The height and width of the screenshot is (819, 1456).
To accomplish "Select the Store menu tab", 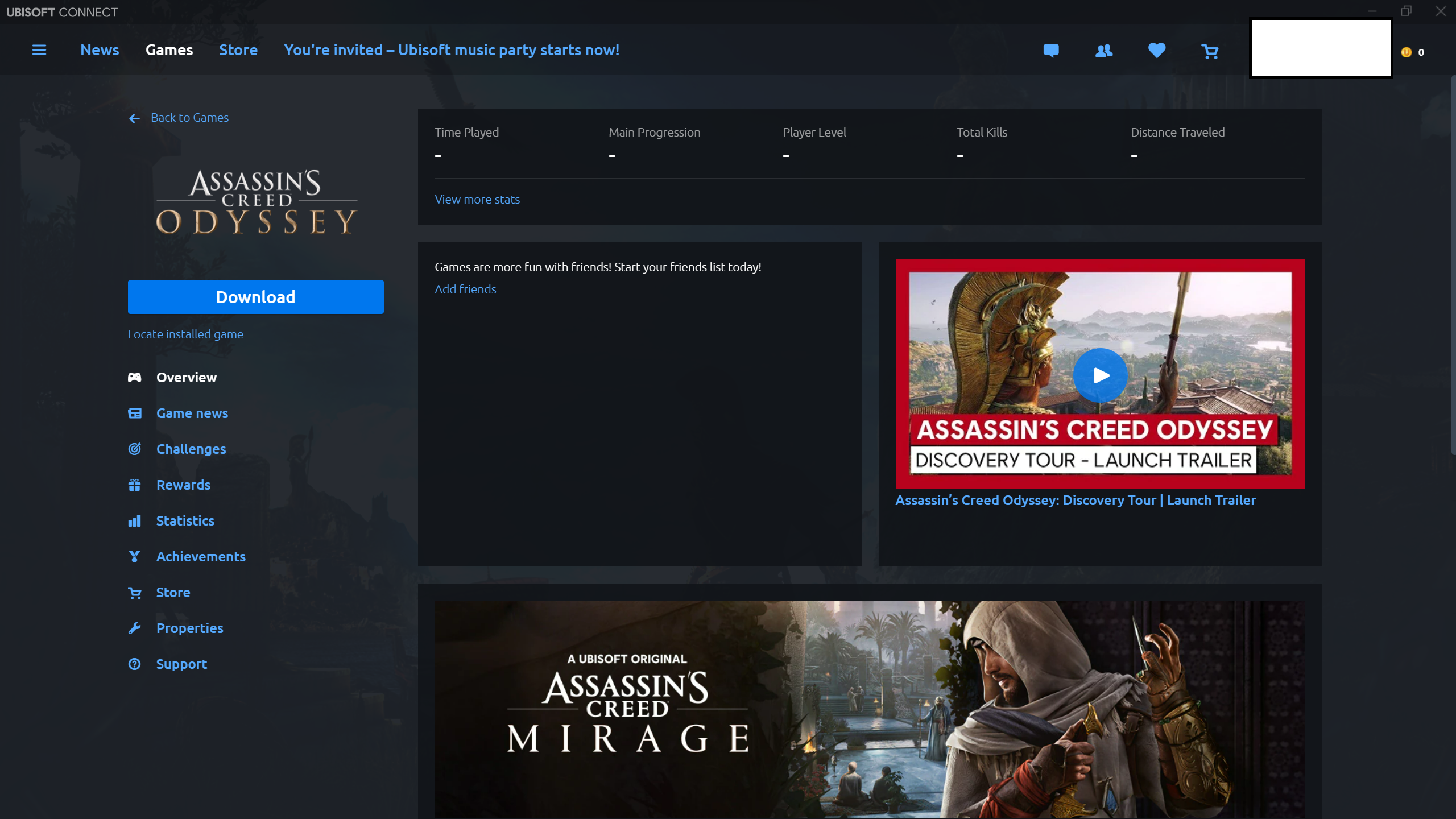I will 238,49.
